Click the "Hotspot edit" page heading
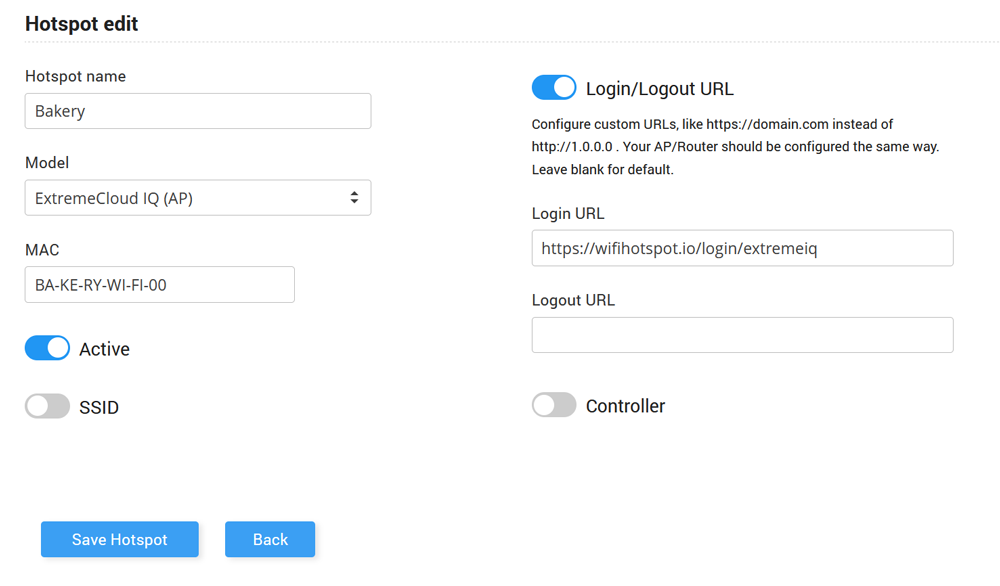The image size is (1000, 586). pyautogui.click(x=81, y=24)
